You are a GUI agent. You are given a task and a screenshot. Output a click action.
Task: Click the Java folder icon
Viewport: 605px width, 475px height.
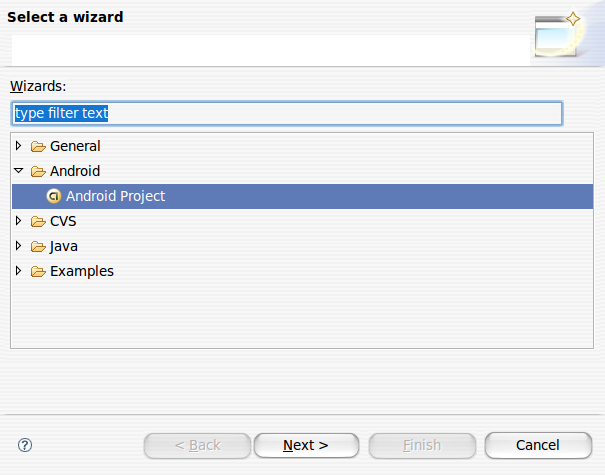coord(38,247)
